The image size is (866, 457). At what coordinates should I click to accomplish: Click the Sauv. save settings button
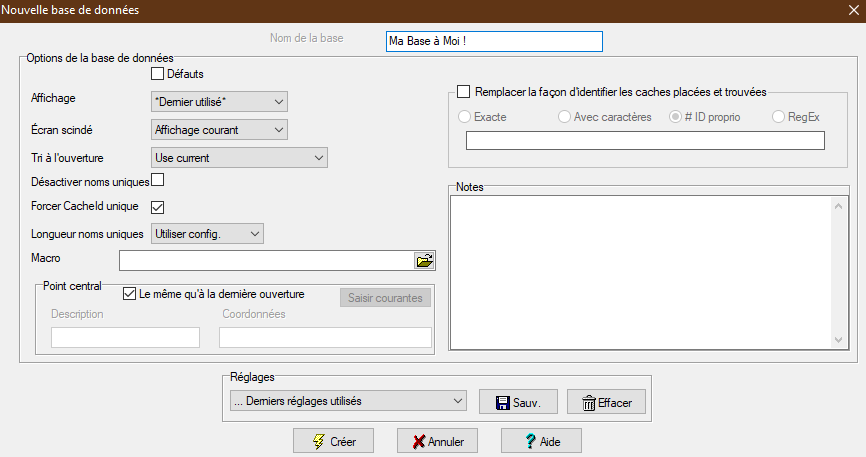(x=518, y=402)
